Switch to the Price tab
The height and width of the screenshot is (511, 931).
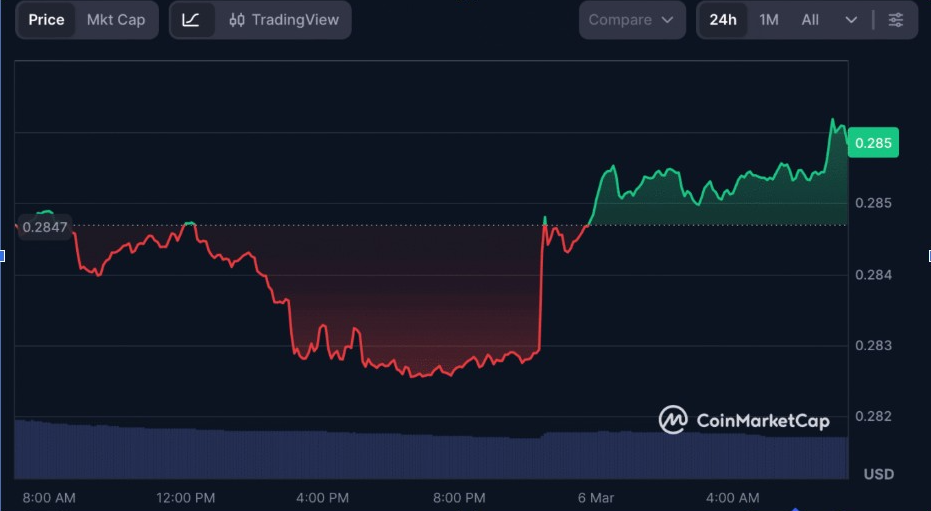tap(46, 20)
